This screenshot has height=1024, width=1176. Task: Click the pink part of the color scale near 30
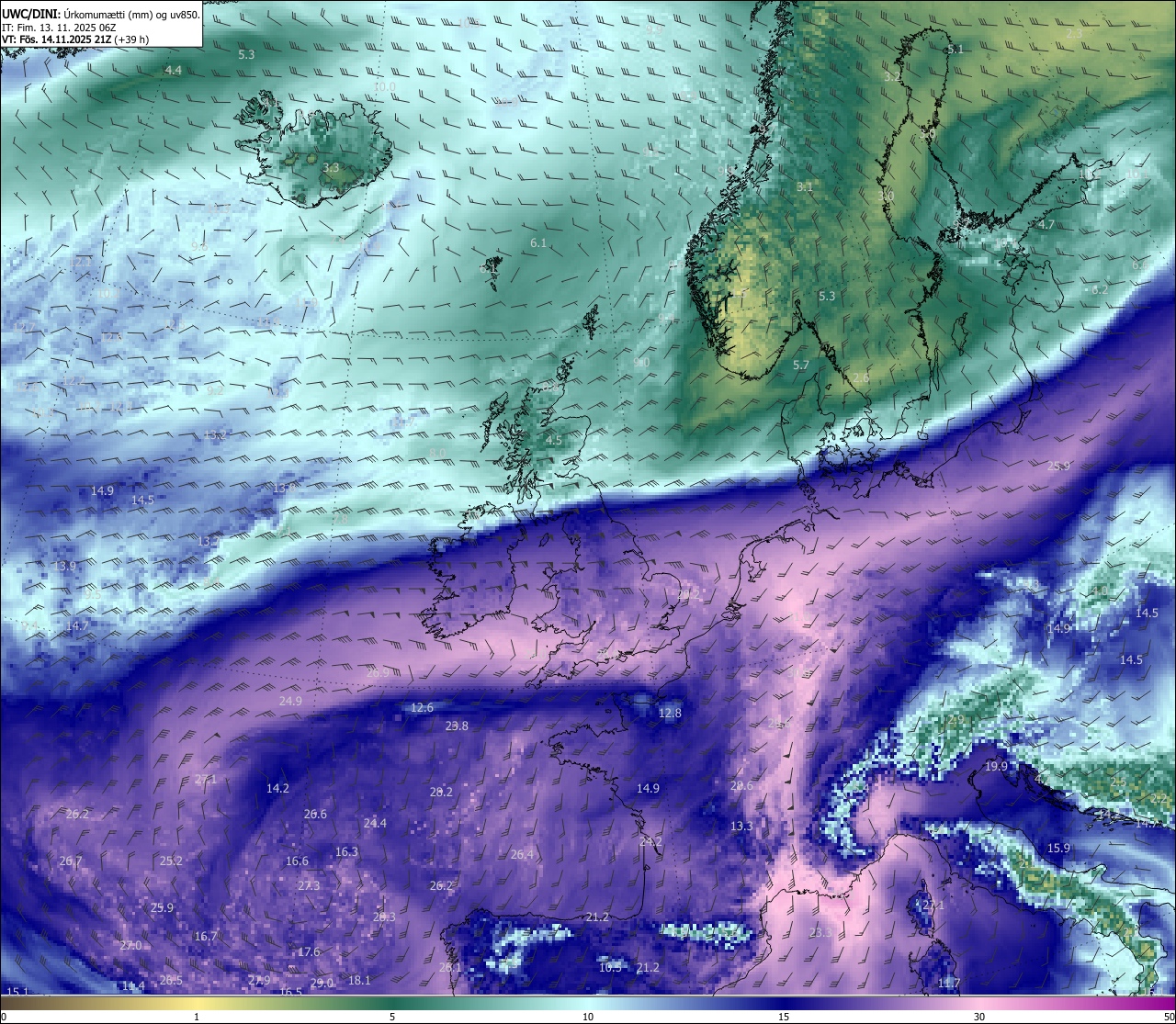coord(979,1003)
